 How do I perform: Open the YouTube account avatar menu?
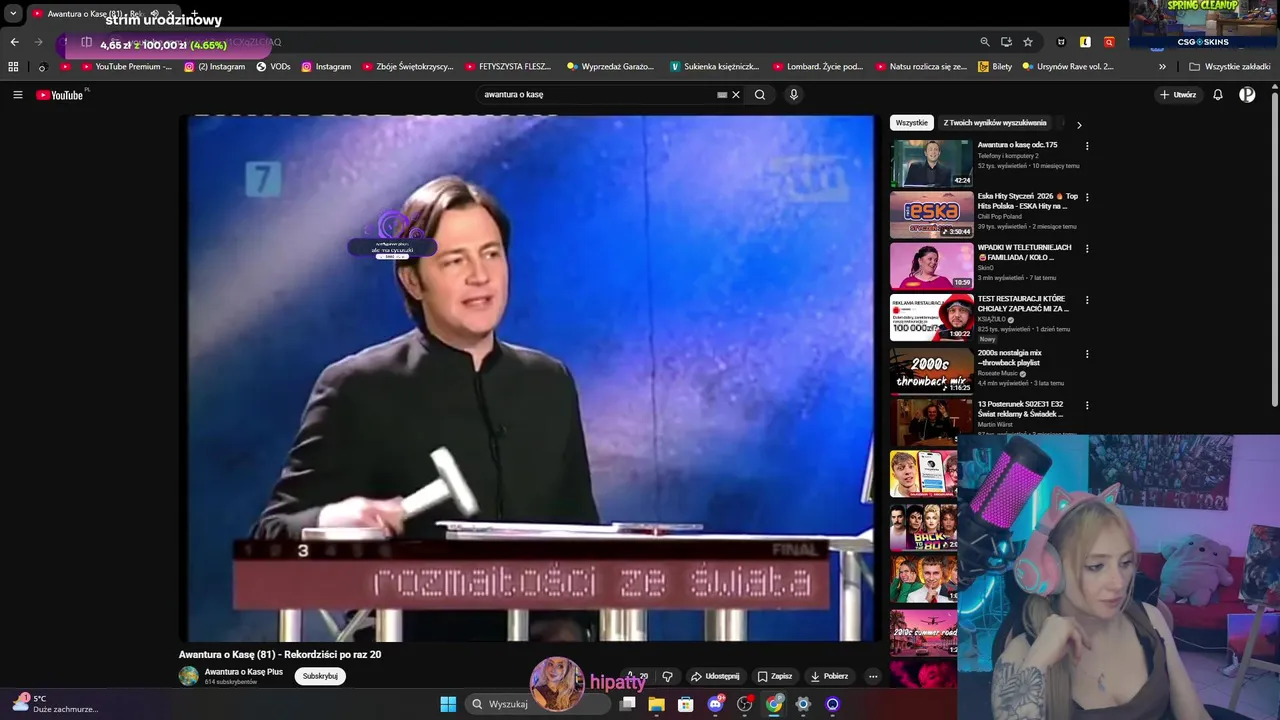(1247, 95)
